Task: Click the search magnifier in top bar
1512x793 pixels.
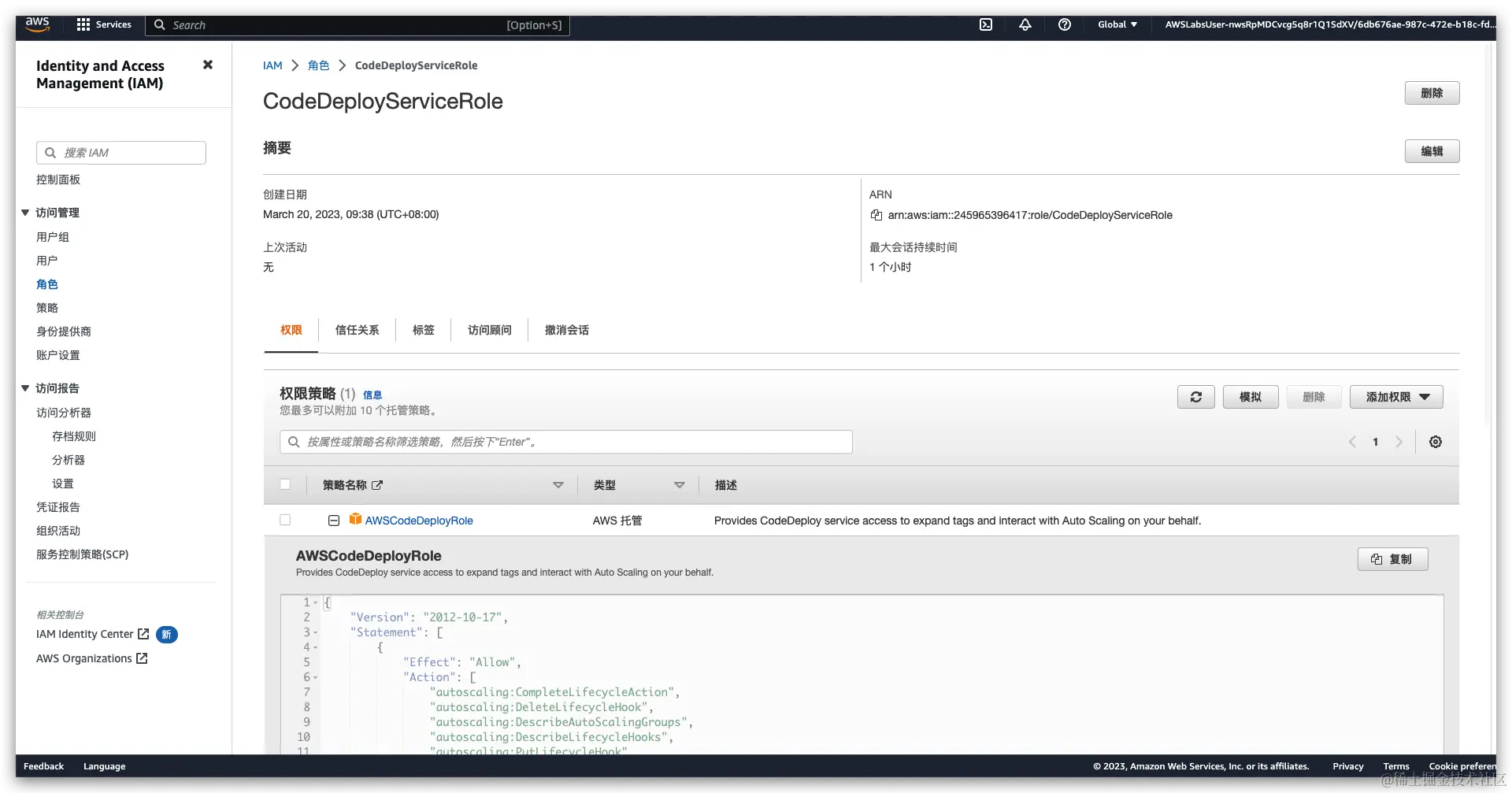Action: click(160, 24)
